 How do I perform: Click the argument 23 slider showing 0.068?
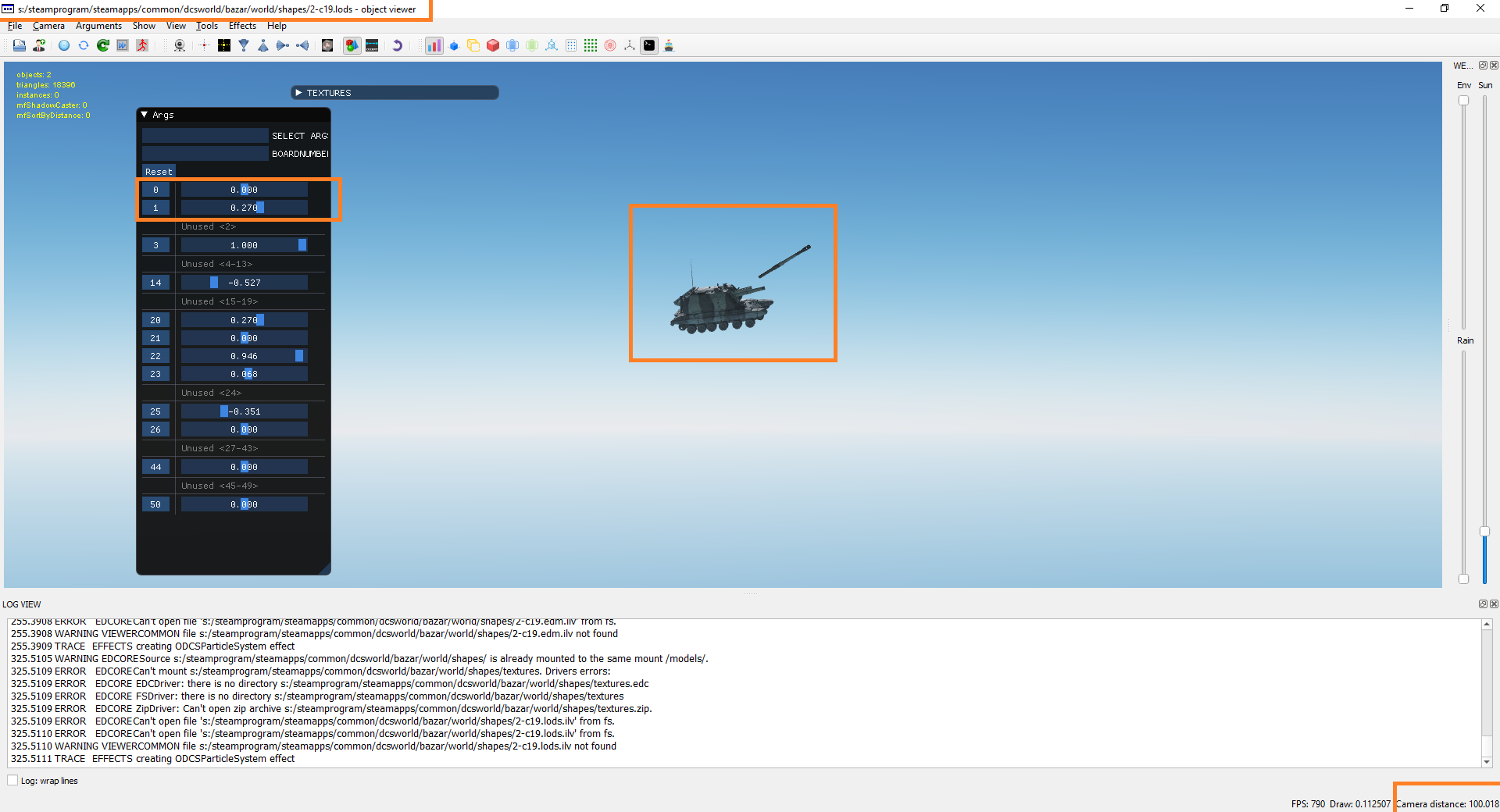pyautogui.click(x=245, y=374)
